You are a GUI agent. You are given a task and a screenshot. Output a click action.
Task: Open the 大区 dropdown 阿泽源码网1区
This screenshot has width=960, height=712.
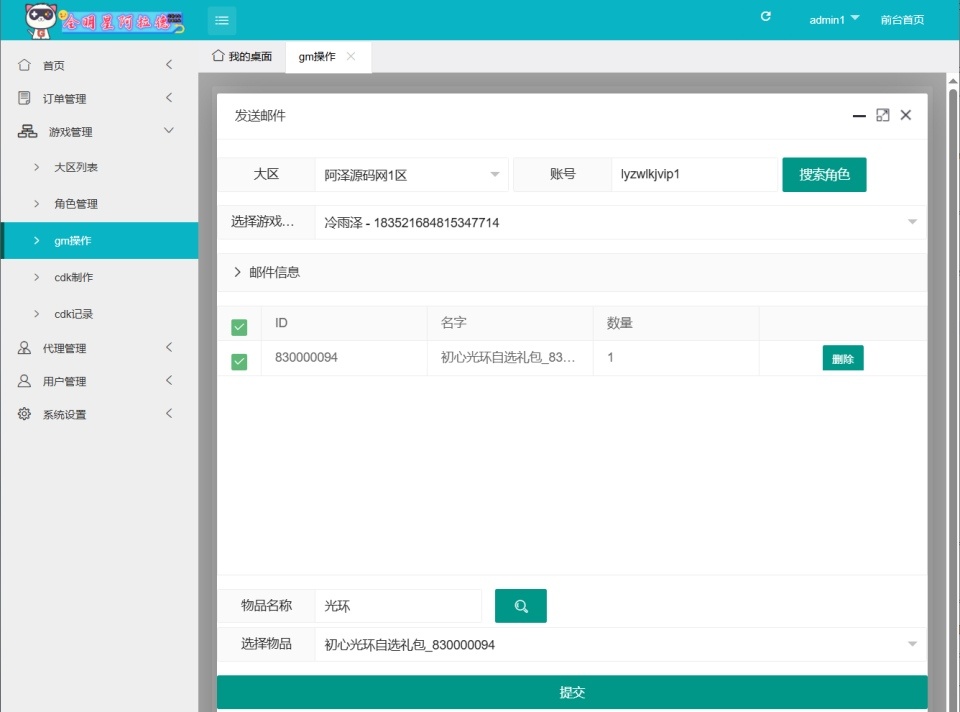[411, 175]
